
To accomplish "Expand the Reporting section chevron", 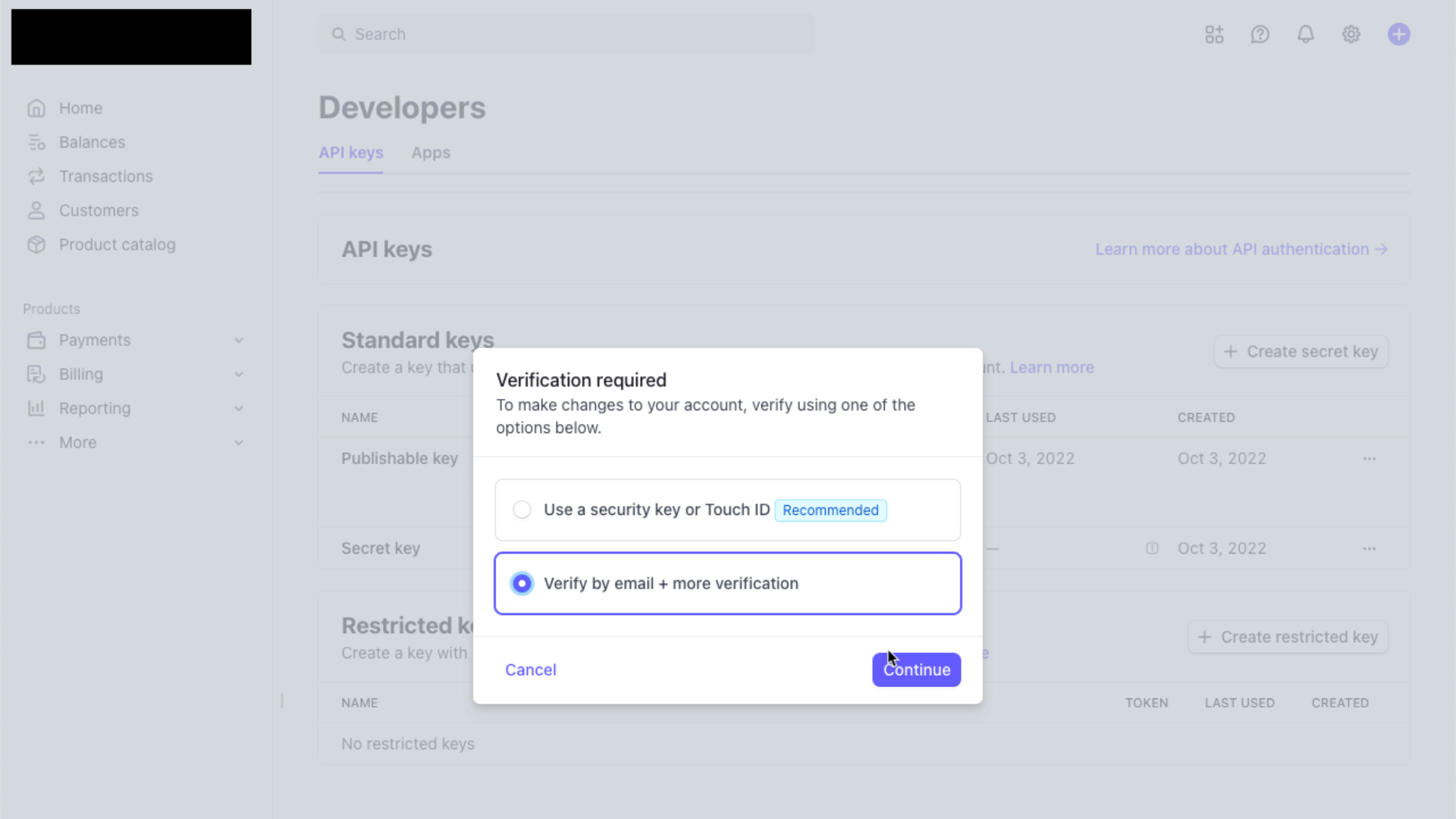I will coord(239,408).
